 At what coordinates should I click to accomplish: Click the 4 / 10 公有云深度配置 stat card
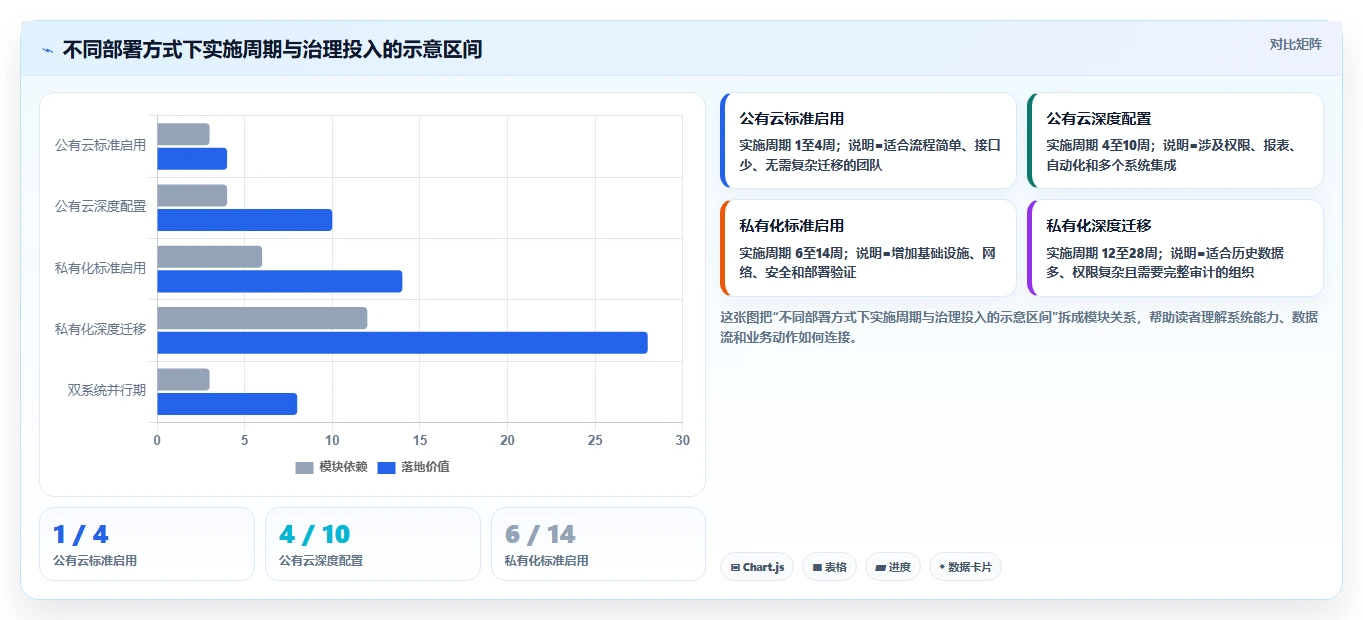point(373,544)
